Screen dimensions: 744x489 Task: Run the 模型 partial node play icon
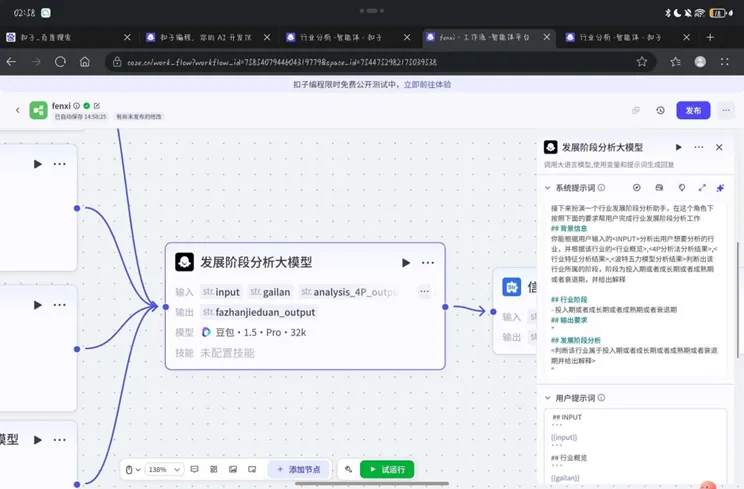[37, 440]
